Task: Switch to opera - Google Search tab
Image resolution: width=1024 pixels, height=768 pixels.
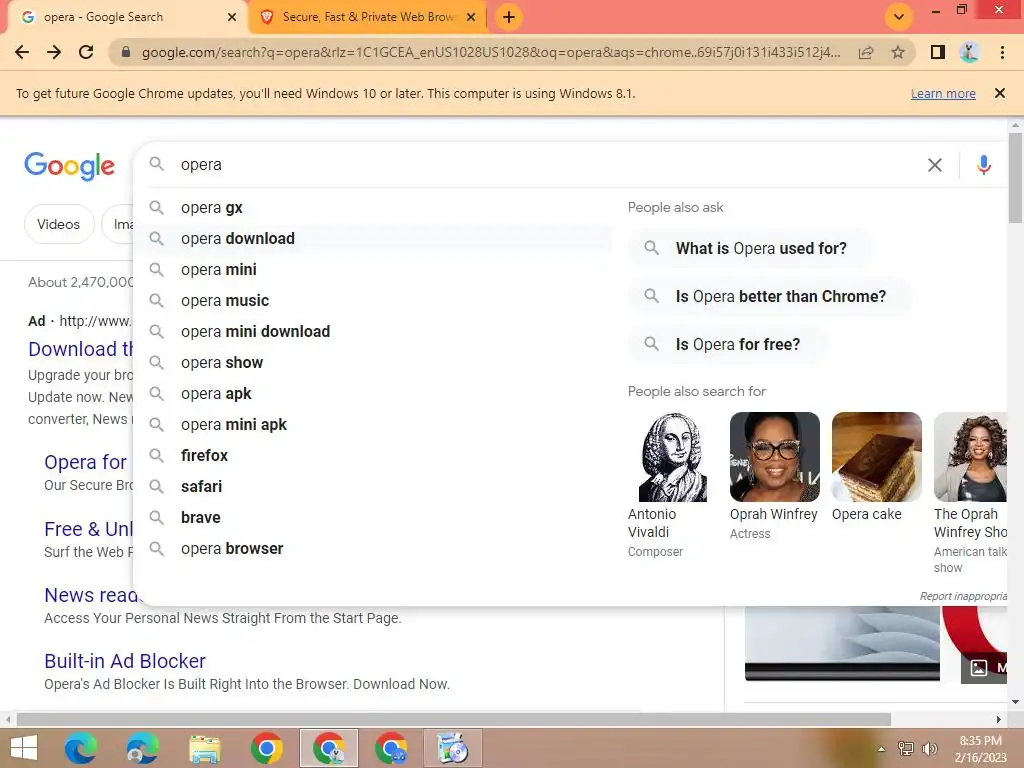Action: click(129, 17)
